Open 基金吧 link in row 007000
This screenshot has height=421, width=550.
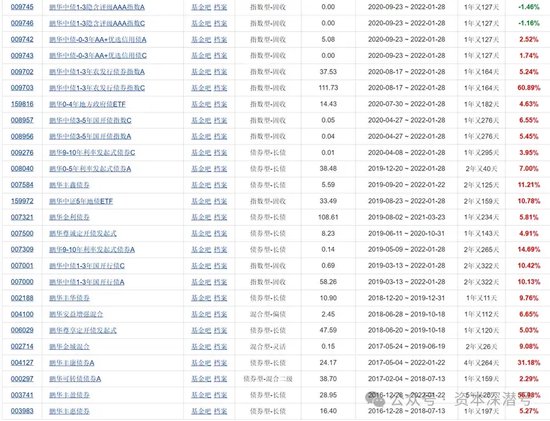(201, 282)
